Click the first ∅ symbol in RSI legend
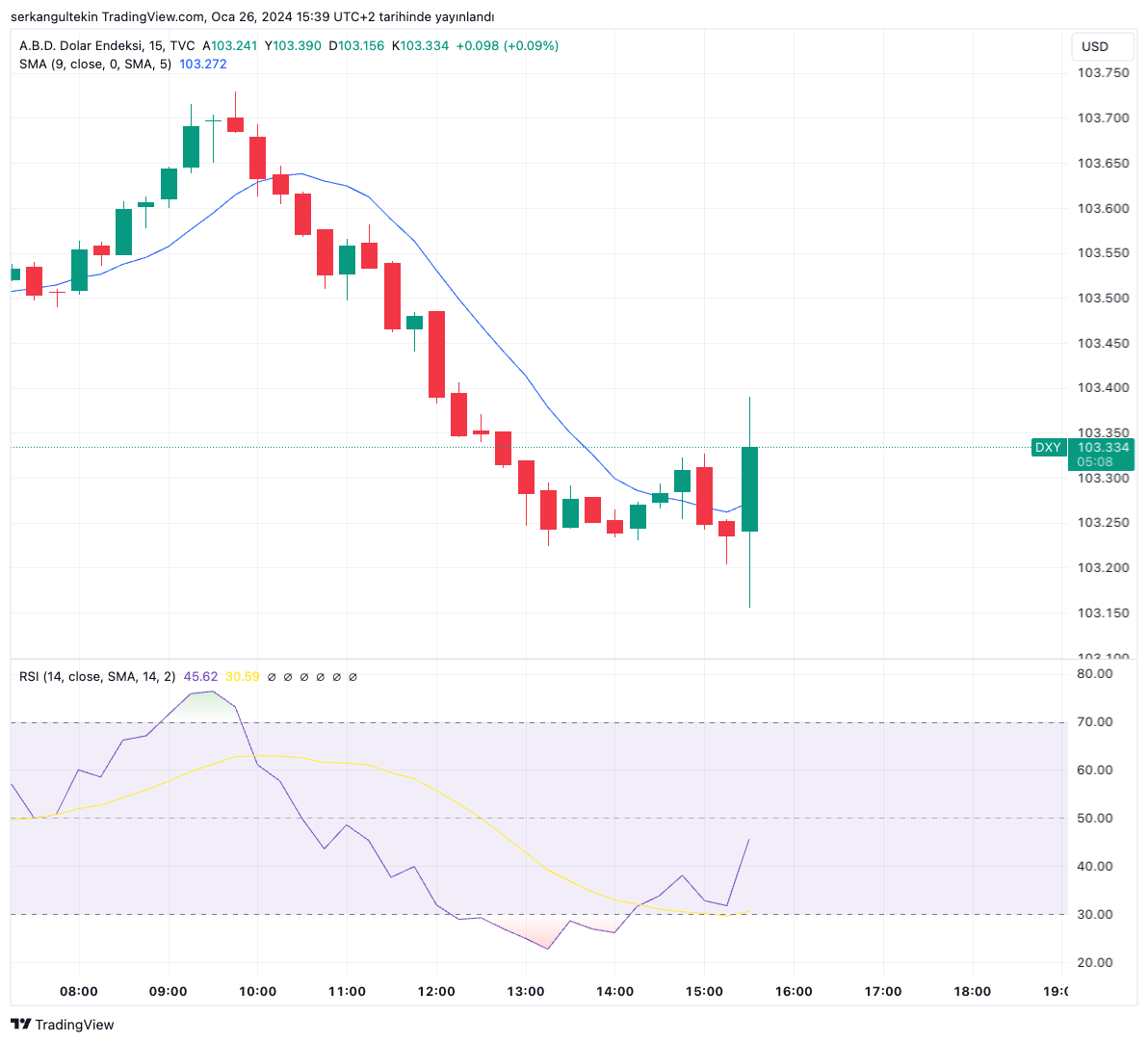Screen dimensions: 1148x1043 pos(272,677)
